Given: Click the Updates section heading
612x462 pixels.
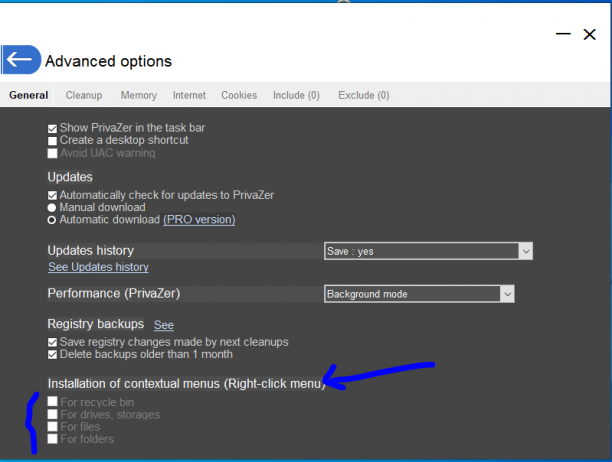Looking at the screenshot, I should [x=70, y=177].
